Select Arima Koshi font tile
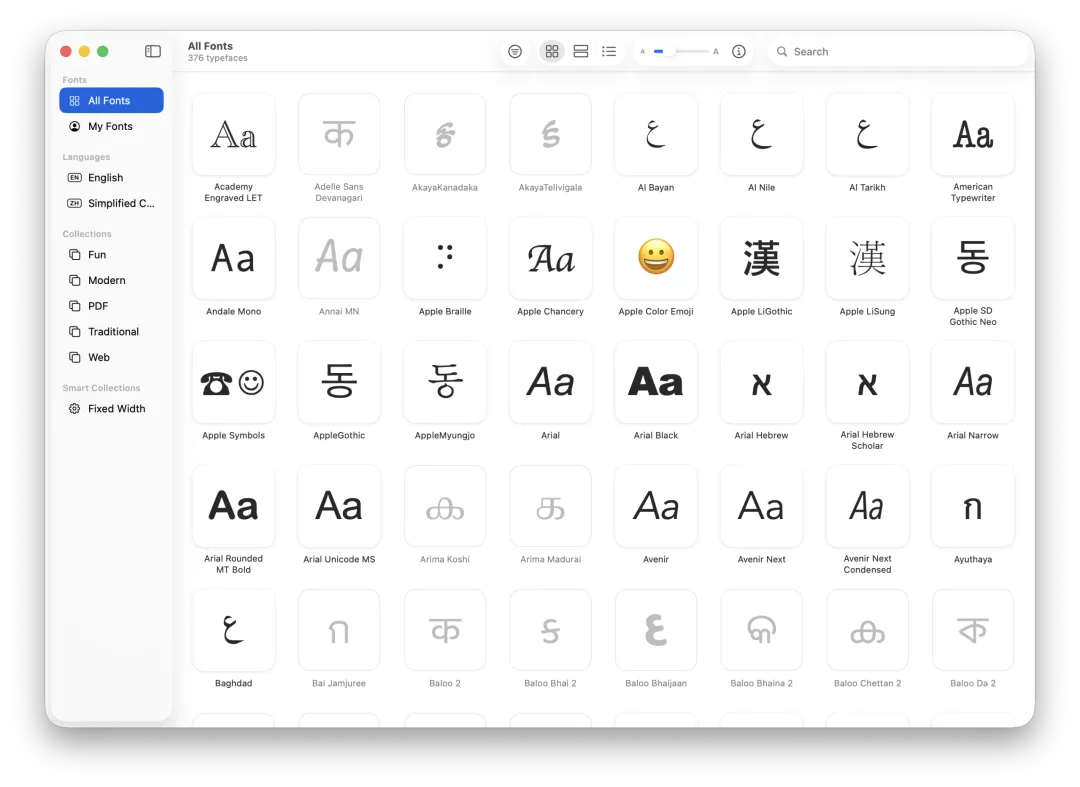 [x=445, y=507]
